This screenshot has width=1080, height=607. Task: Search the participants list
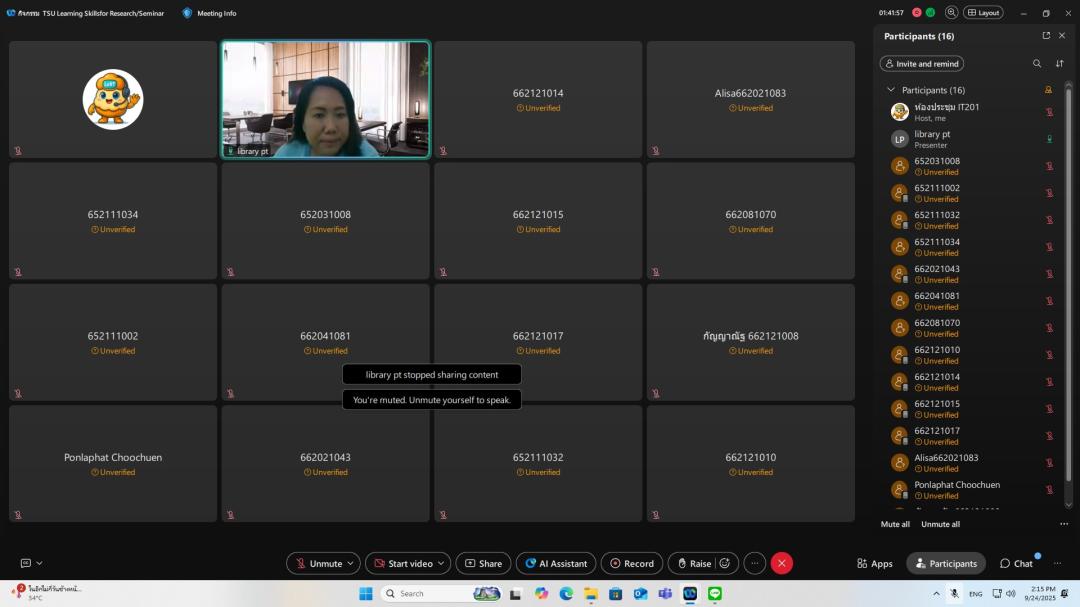click(1037, 64)
